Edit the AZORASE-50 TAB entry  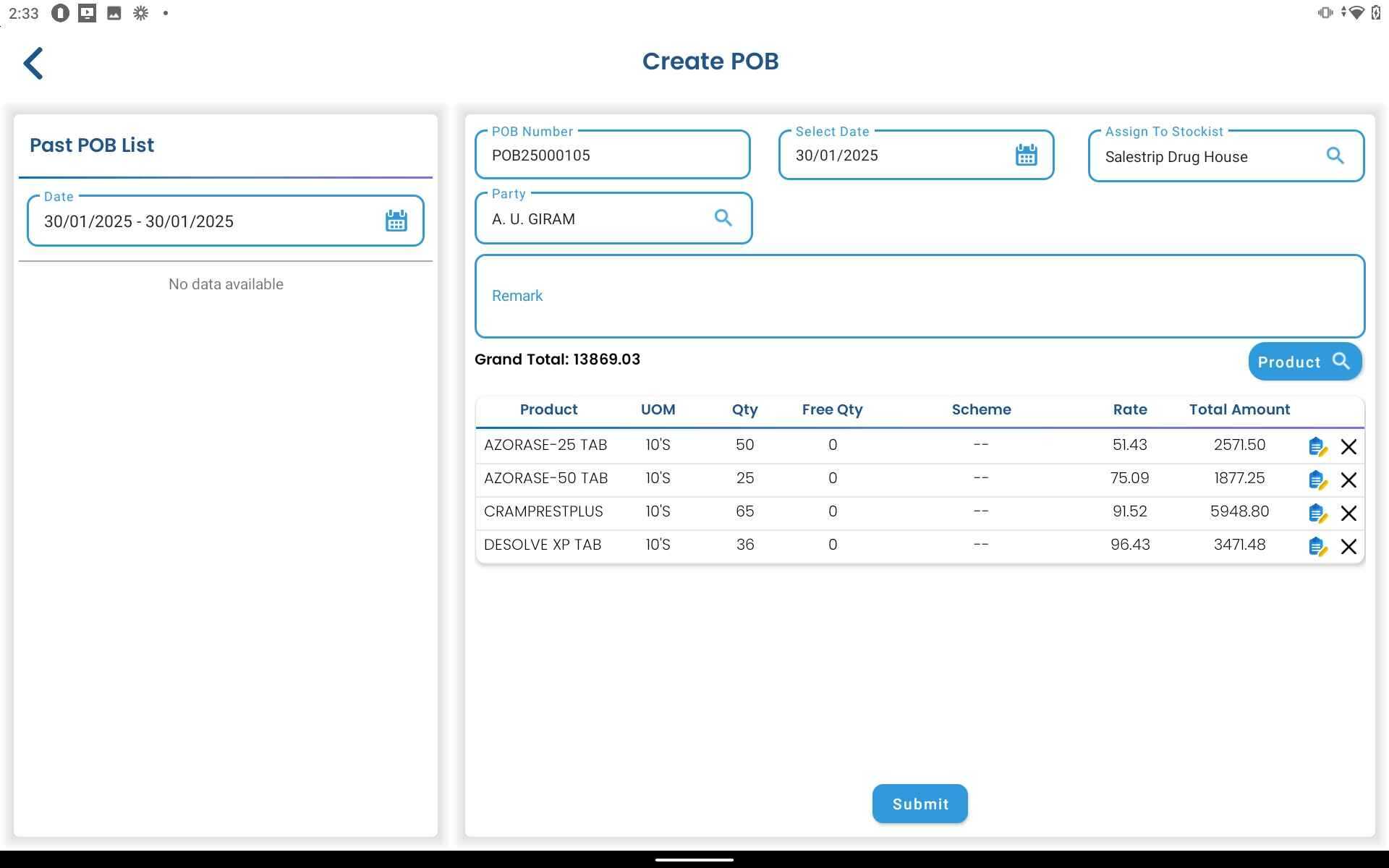pyautogui.click(x=1317, y=480)
